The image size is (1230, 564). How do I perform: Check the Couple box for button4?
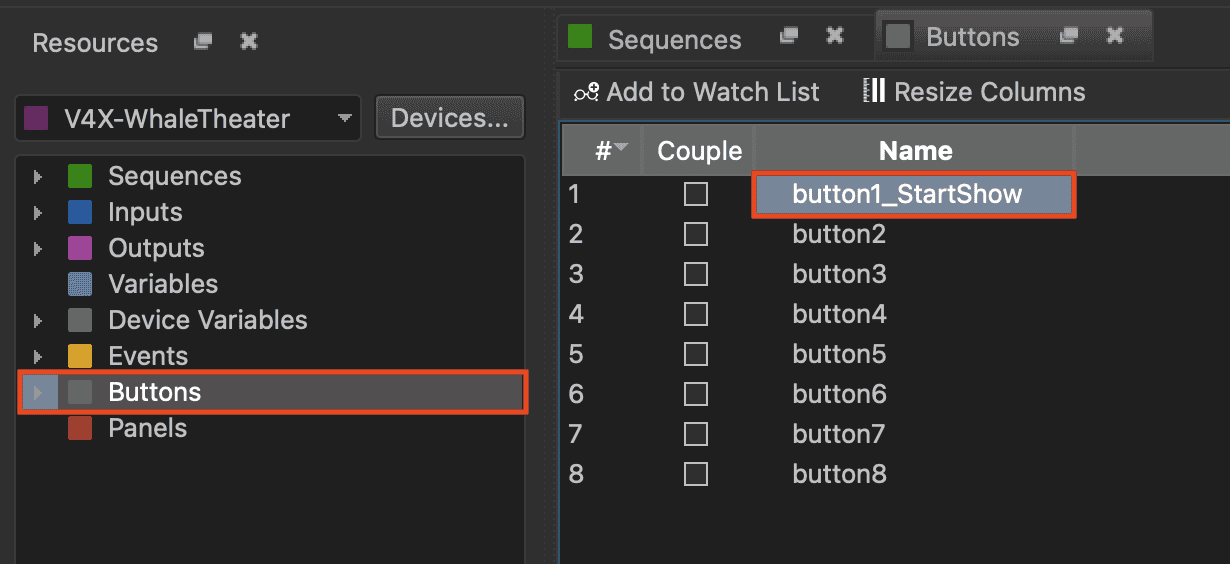point(696,314)
